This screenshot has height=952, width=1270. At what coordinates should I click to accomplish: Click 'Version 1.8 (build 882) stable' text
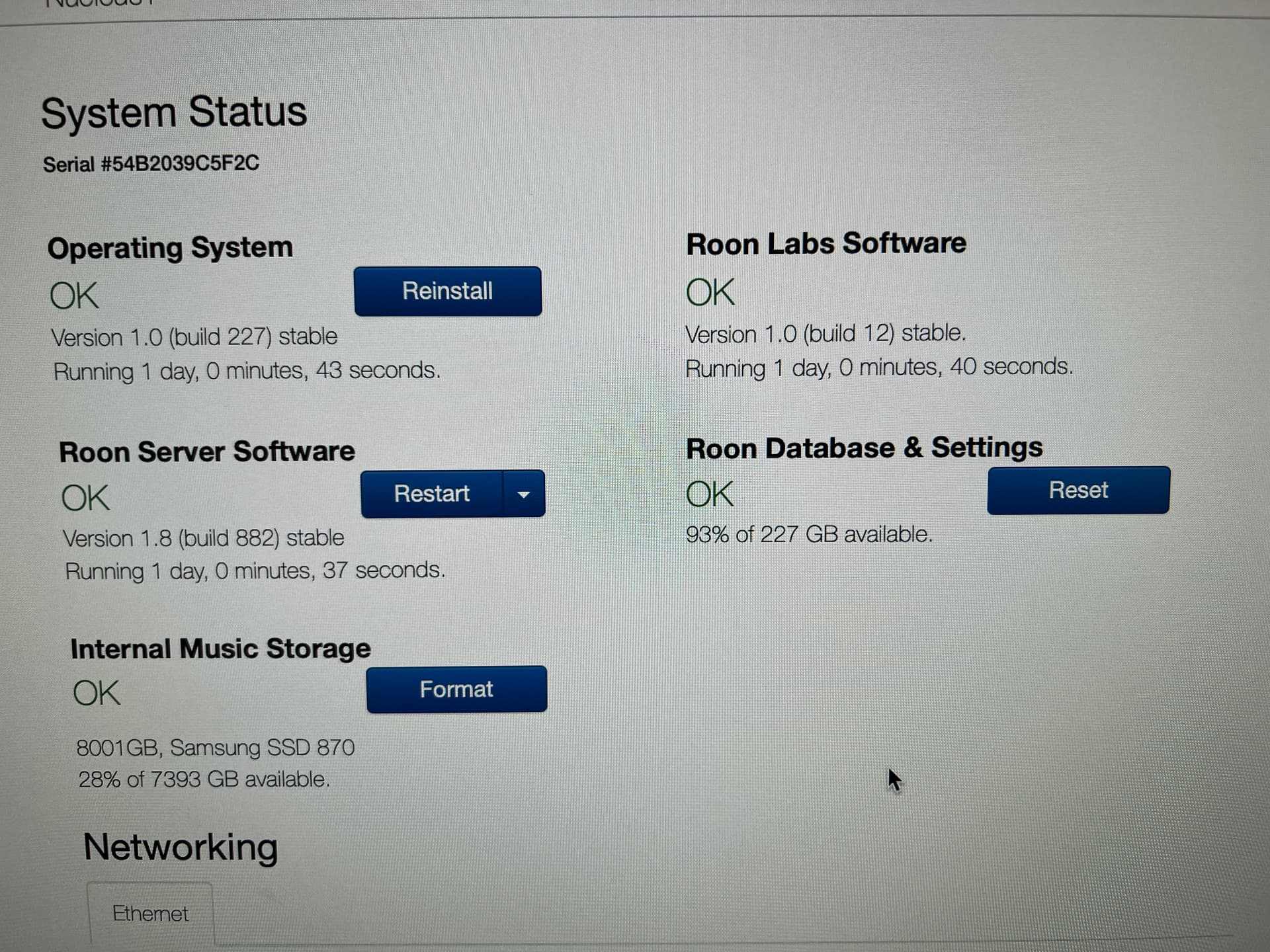point(204,538)
